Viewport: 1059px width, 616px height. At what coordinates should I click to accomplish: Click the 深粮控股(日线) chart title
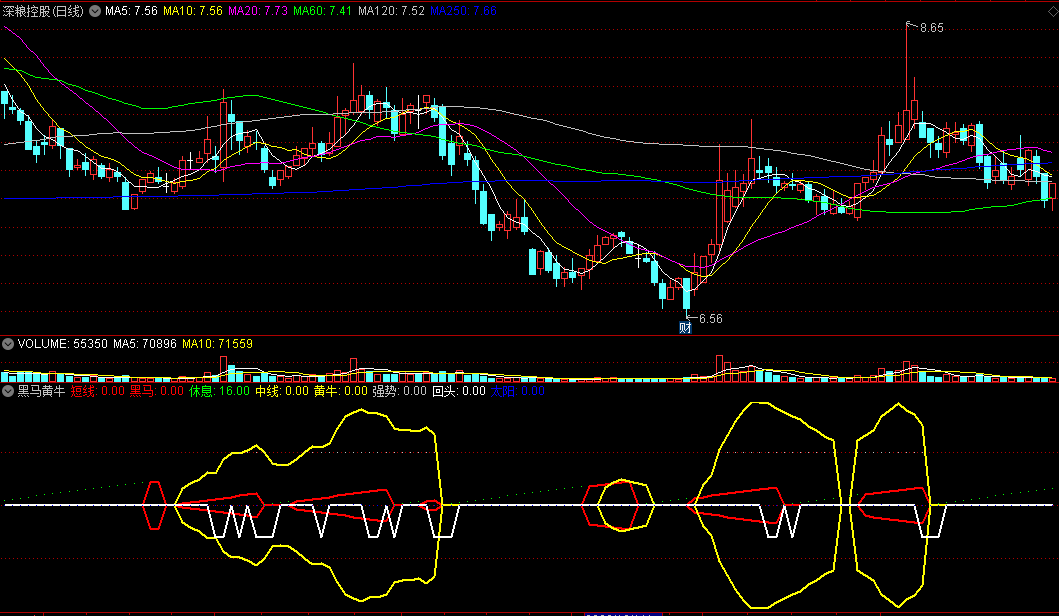43,11
